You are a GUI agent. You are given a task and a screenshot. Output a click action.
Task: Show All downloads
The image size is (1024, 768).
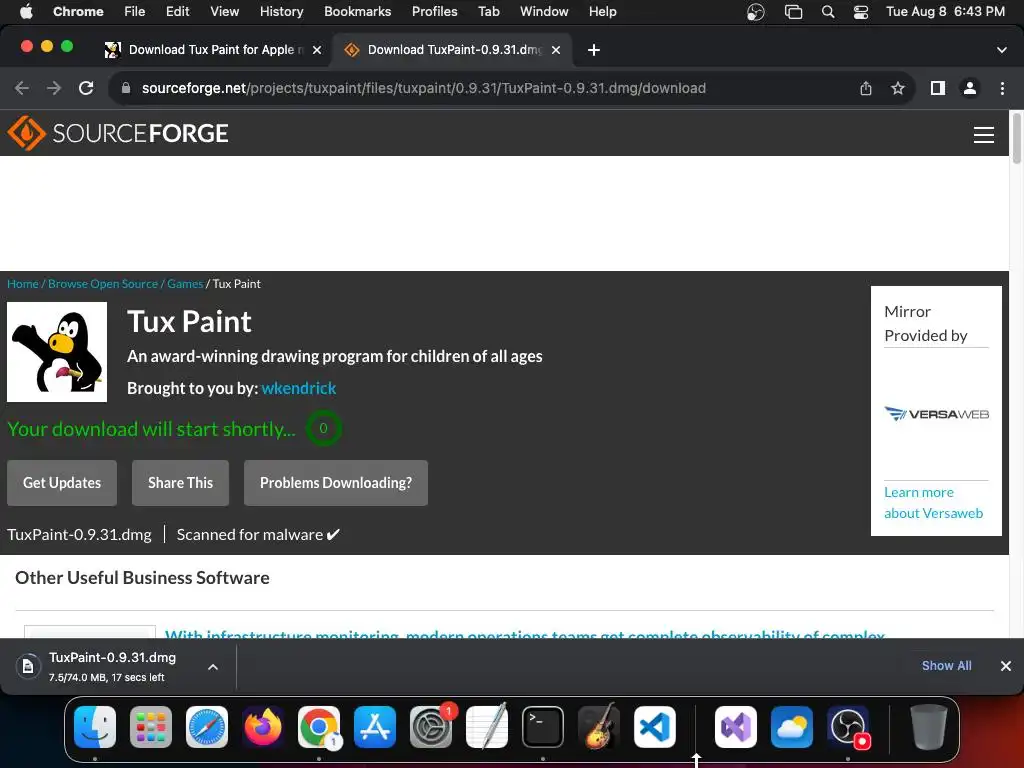point(946,665)
